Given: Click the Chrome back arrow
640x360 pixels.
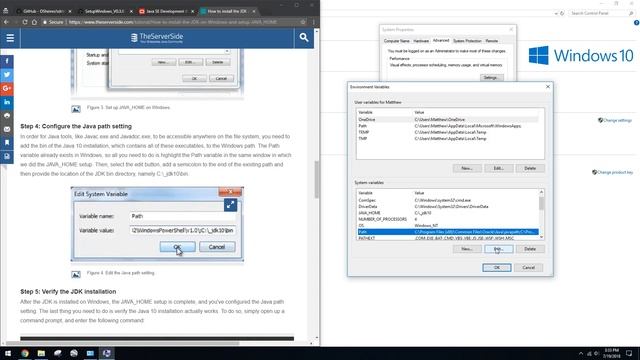Looking at the screenshot, I should 6,22.
